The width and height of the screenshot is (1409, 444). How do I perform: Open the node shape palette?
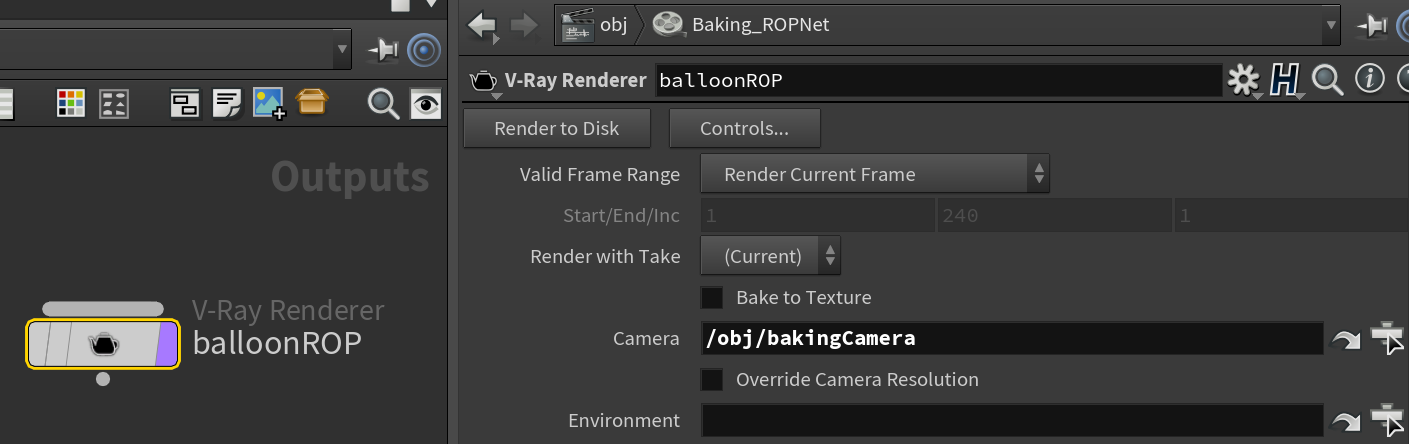(x=115, y=103)
